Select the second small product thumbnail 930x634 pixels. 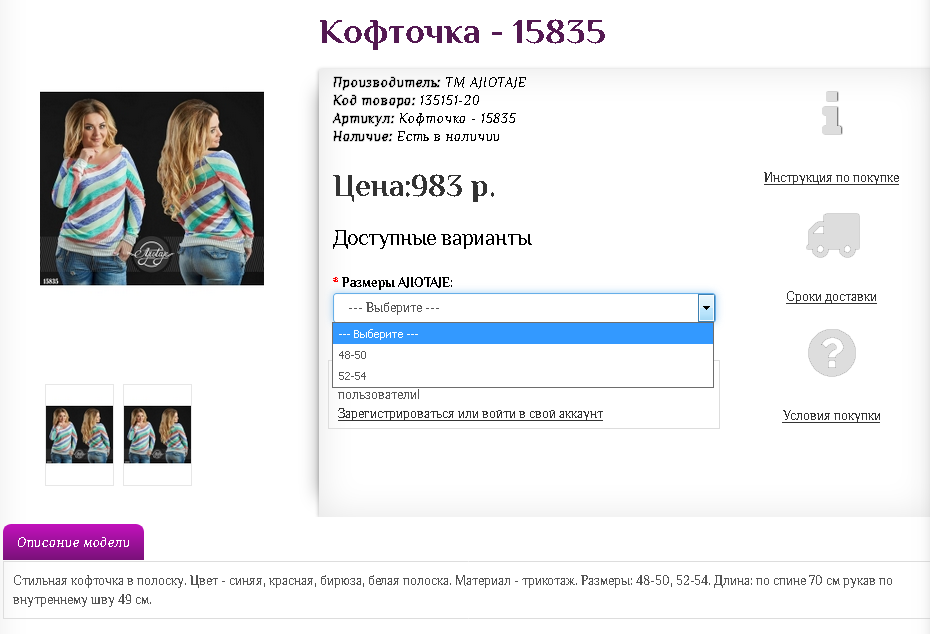pos(157,435)
